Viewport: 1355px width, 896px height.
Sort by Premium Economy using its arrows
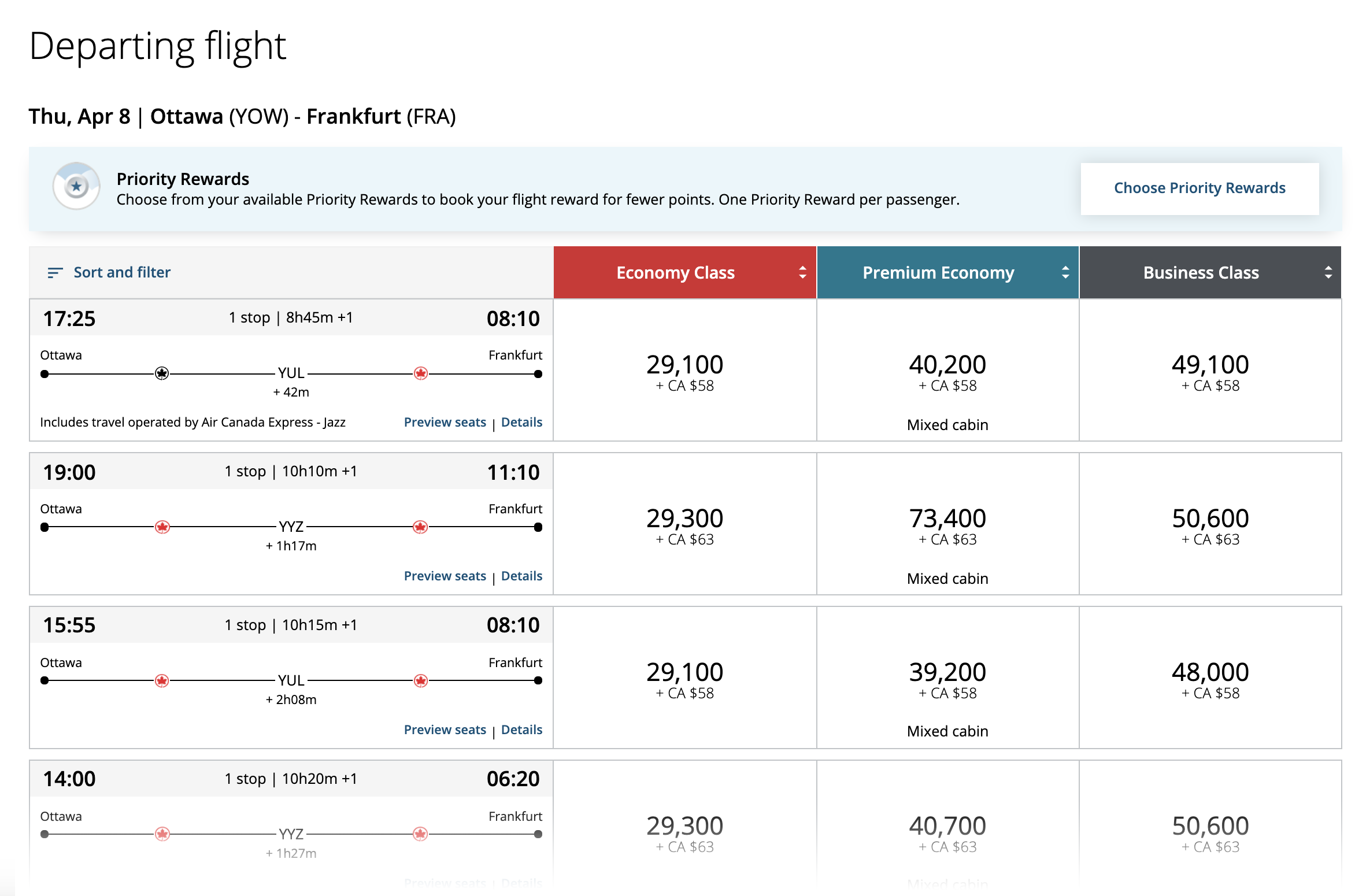pos(1065,273)
